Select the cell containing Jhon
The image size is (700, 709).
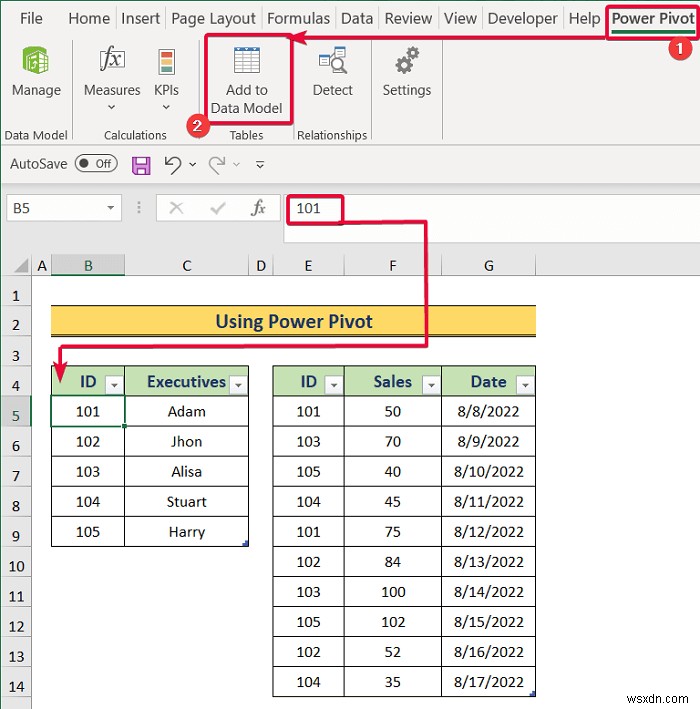click(x=186, y=442)
